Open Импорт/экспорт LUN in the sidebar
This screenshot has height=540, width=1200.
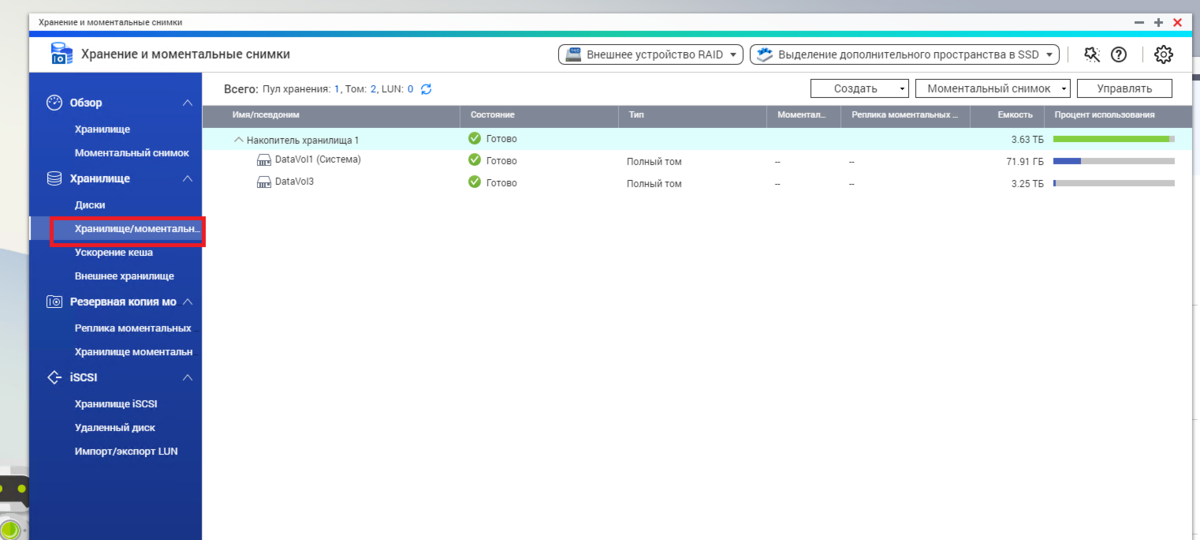pyautogui.click(x=126, y=451)
